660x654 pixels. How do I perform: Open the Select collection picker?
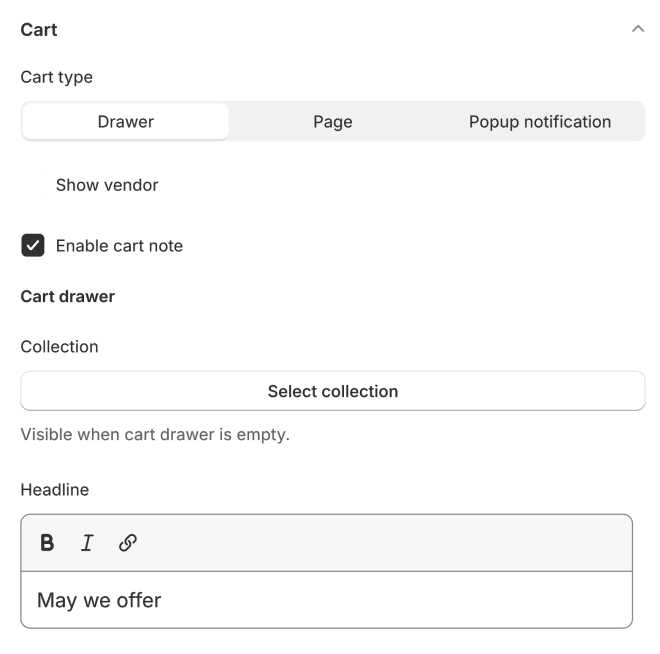click(332, 391)
